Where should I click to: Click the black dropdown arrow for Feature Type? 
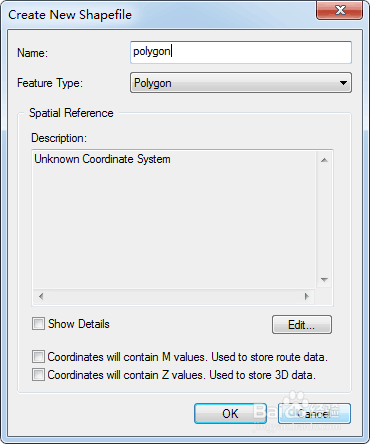[343, 83]
